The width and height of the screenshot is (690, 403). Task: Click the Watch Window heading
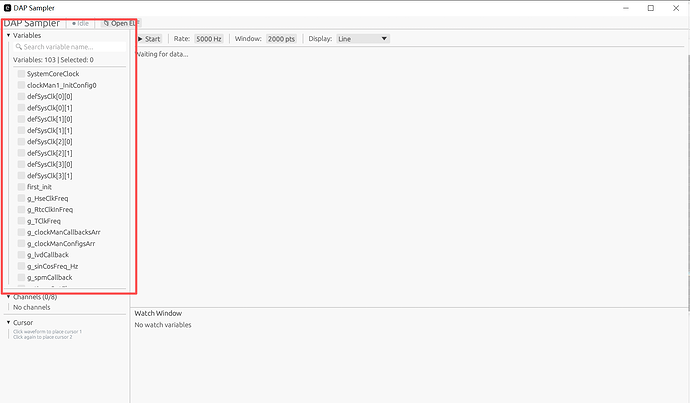(x=158, y=313)
